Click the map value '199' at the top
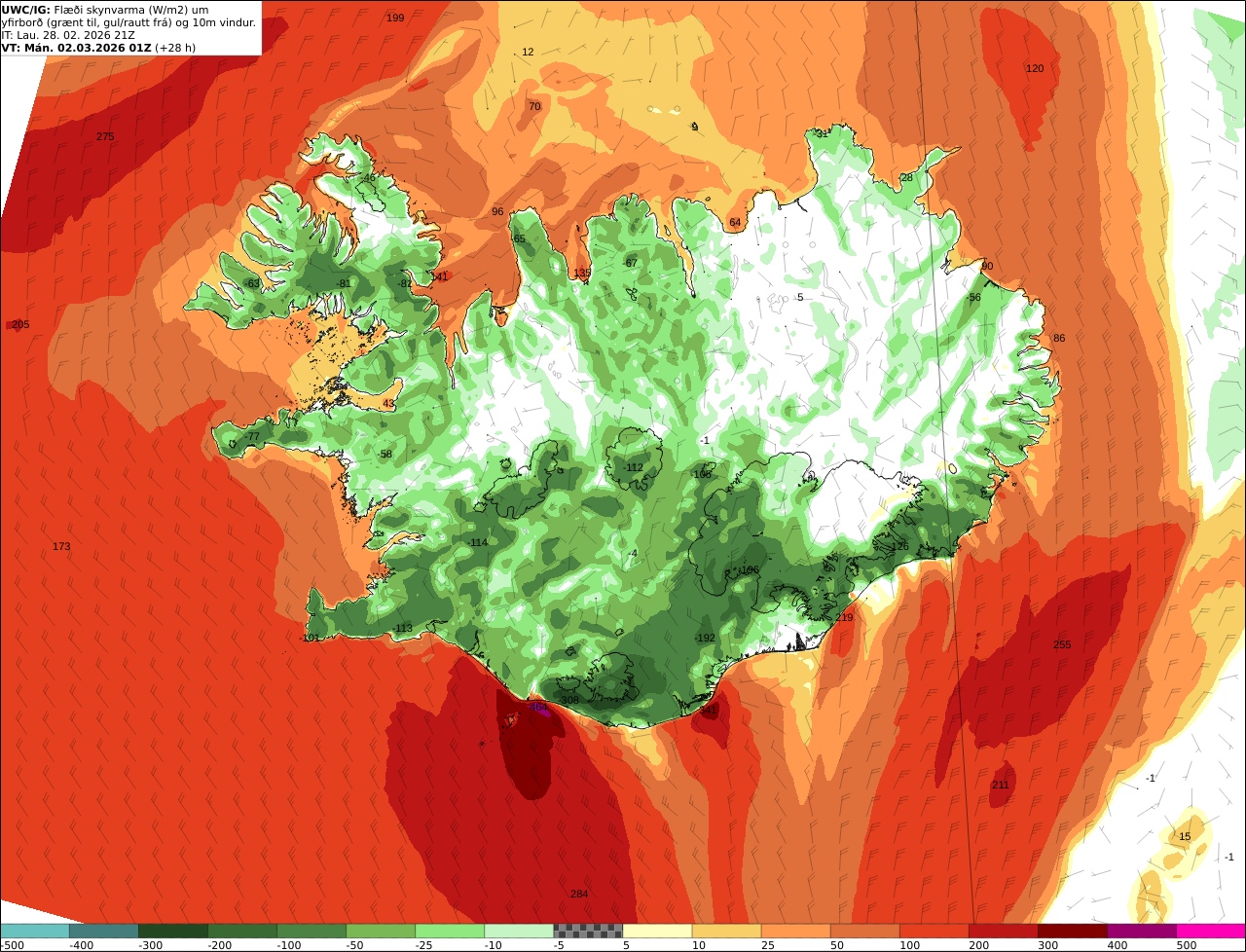The width and height of the screenshot is (1246, 952). (395, 18)
